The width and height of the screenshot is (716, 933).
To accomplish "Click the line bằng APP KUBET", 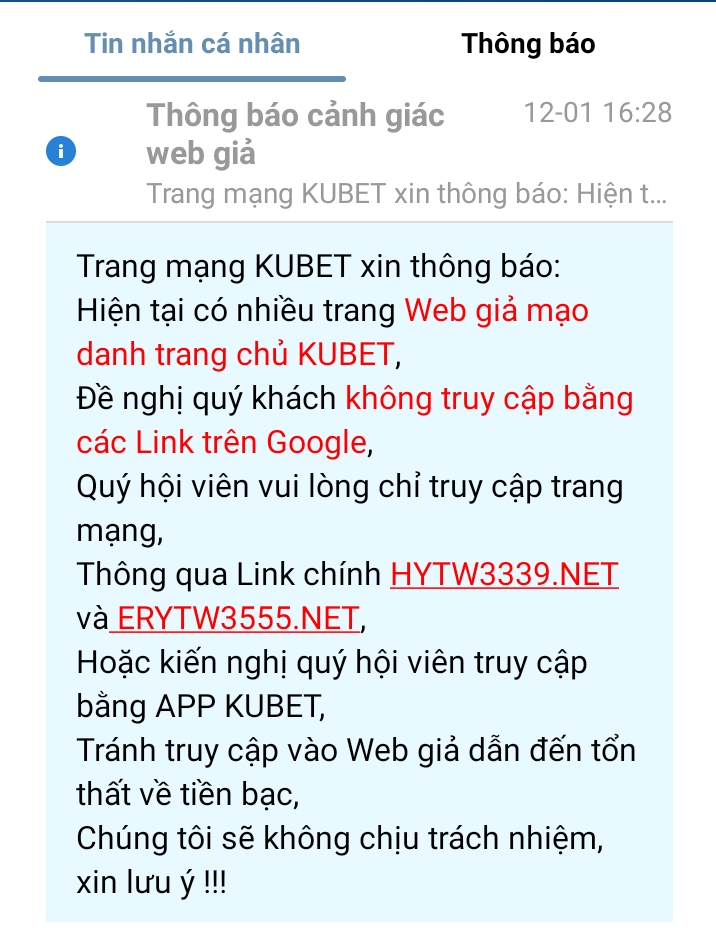I will tap(201, 706).
